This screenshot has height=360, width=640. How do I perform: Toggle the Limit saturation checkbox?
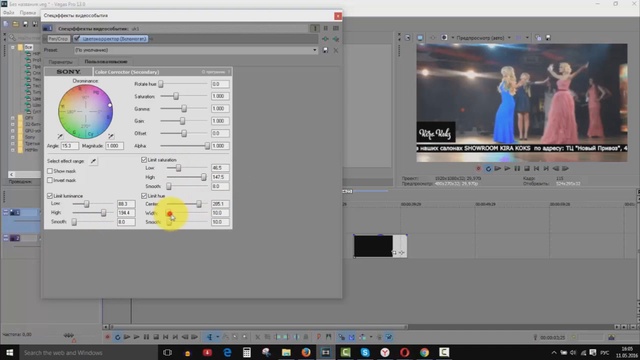[144, 160]
